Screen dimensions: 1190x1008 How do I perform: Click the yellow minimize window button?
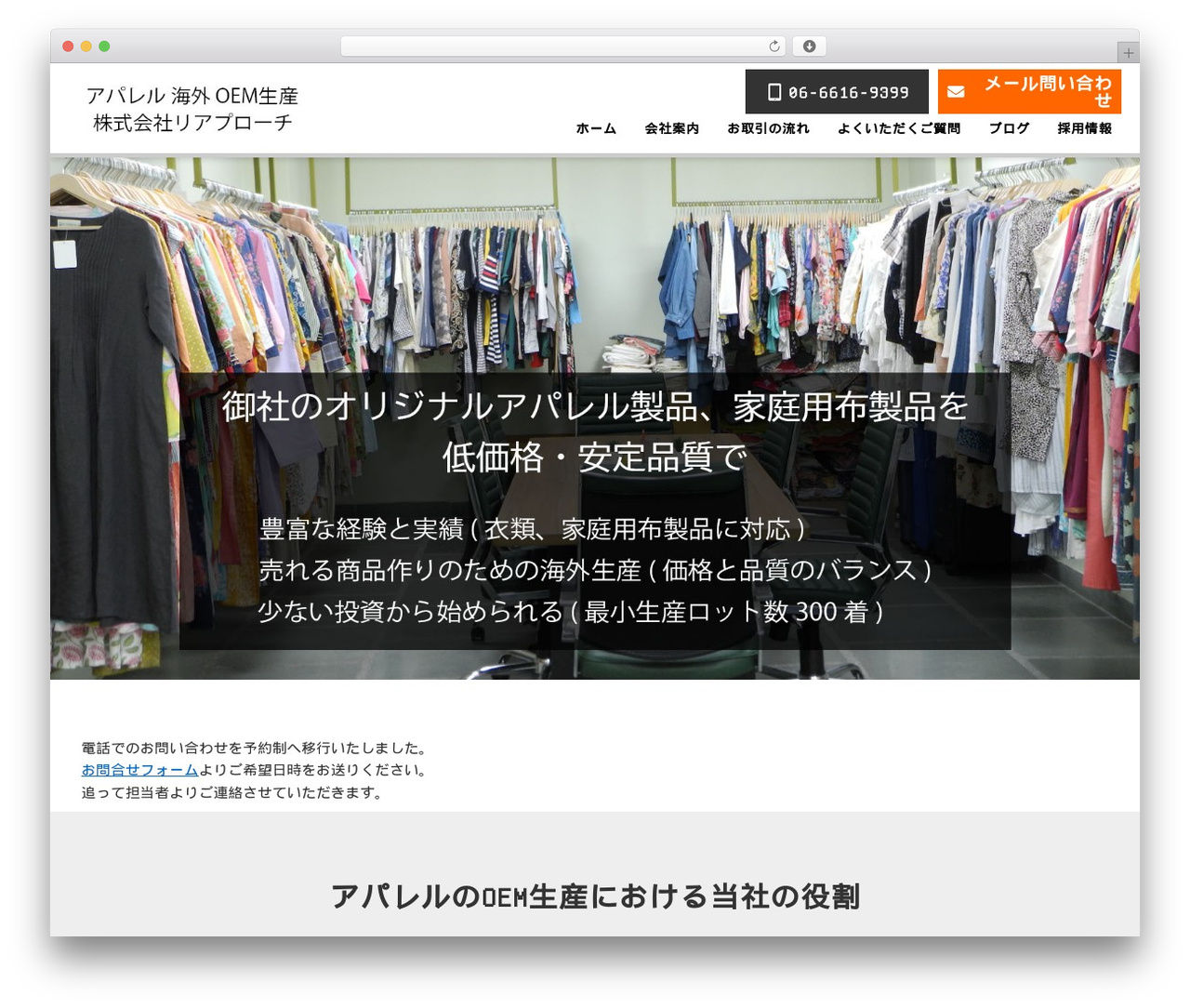pos(86,46)
